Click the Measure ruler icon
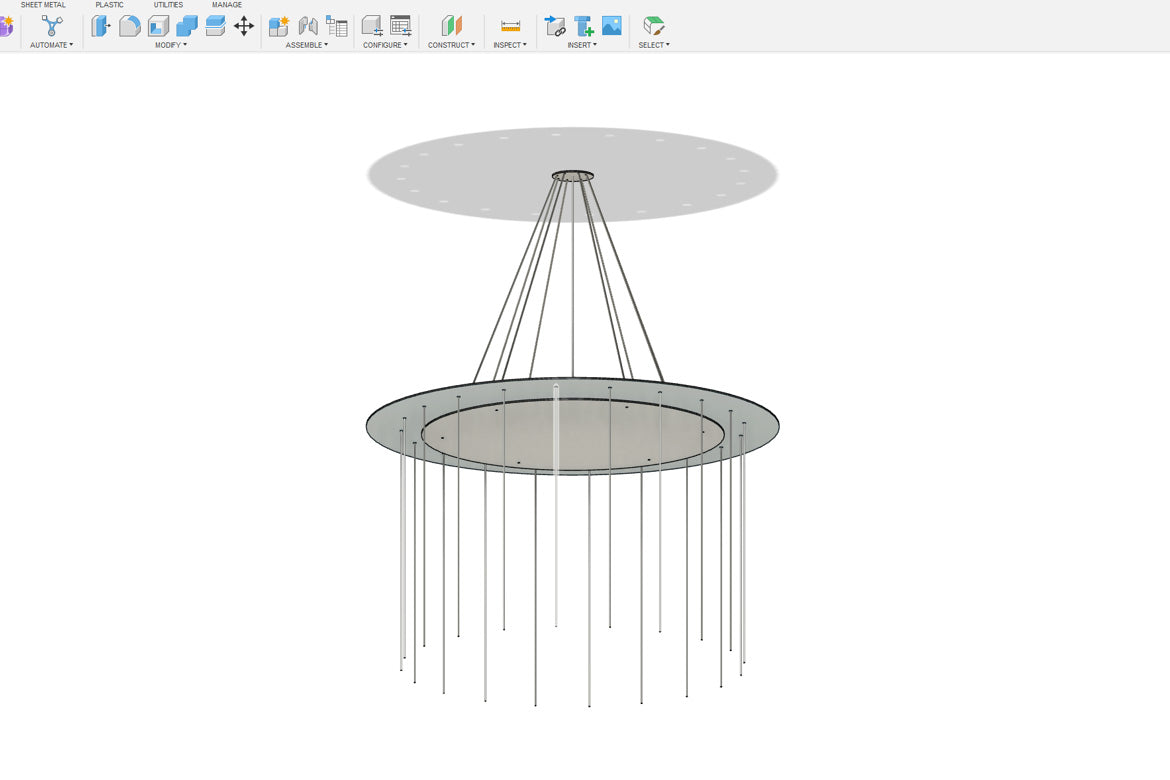The height and width of the screenshot is (780, 1170). 510,26
